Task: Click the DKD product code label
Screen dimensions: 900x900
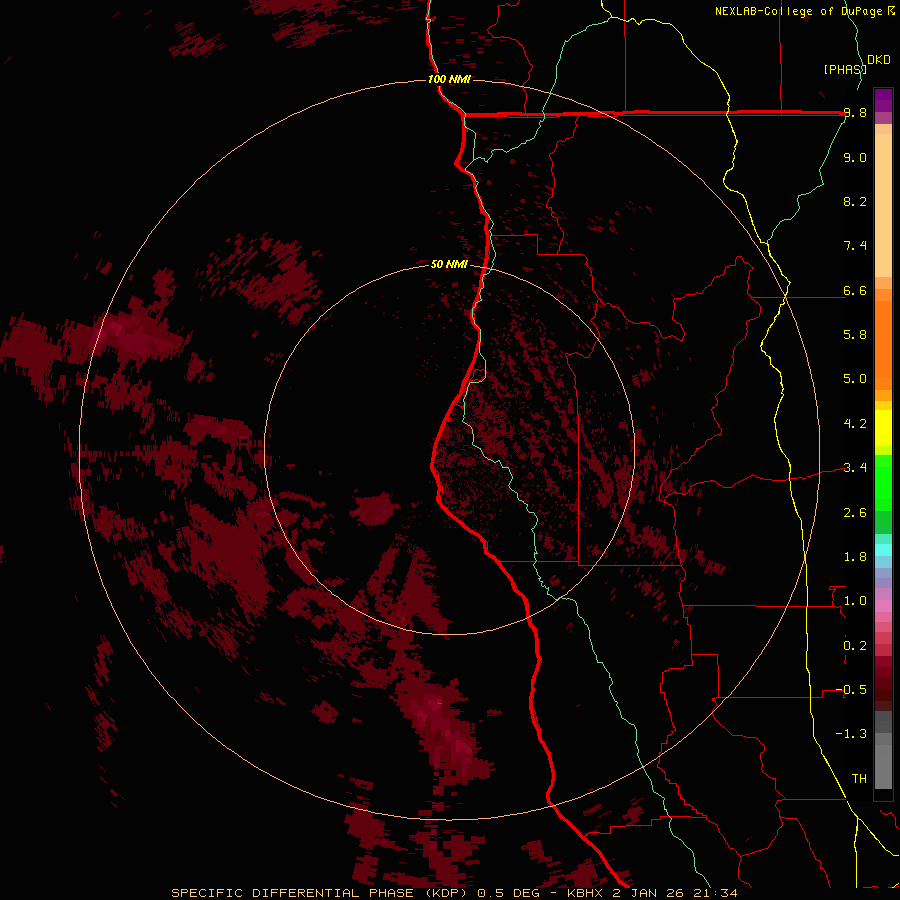Action: (x=879, y=60)
